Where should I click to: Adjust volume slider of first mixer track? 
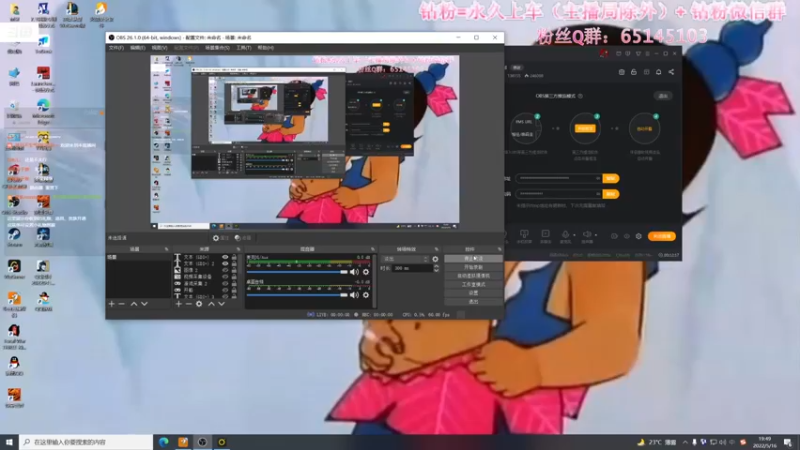[297, 272]
